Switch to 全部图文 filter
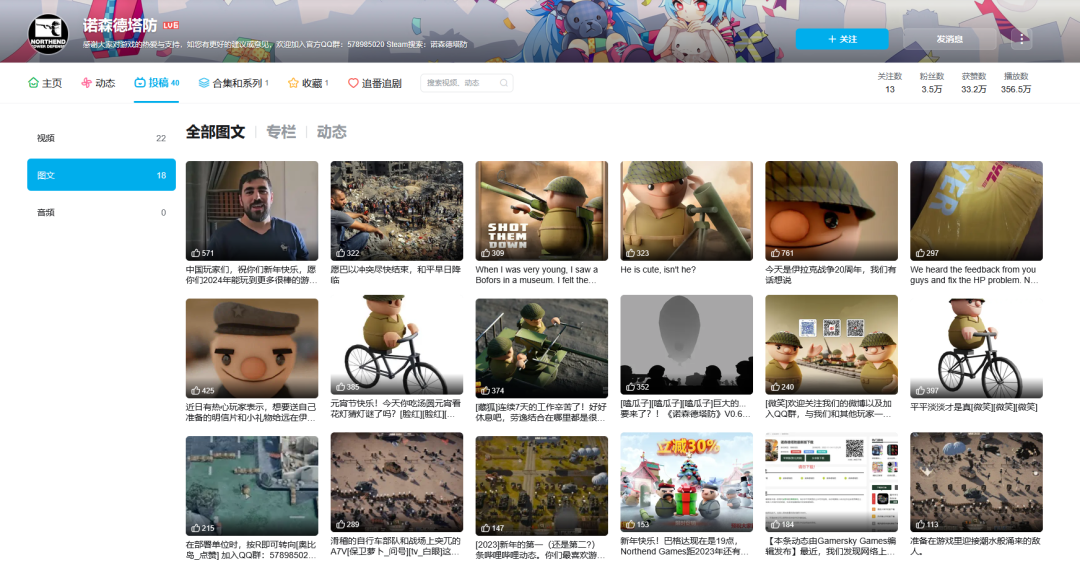Image resolution: width=1080 pixels, height=573 pixels. coord(216,132)
